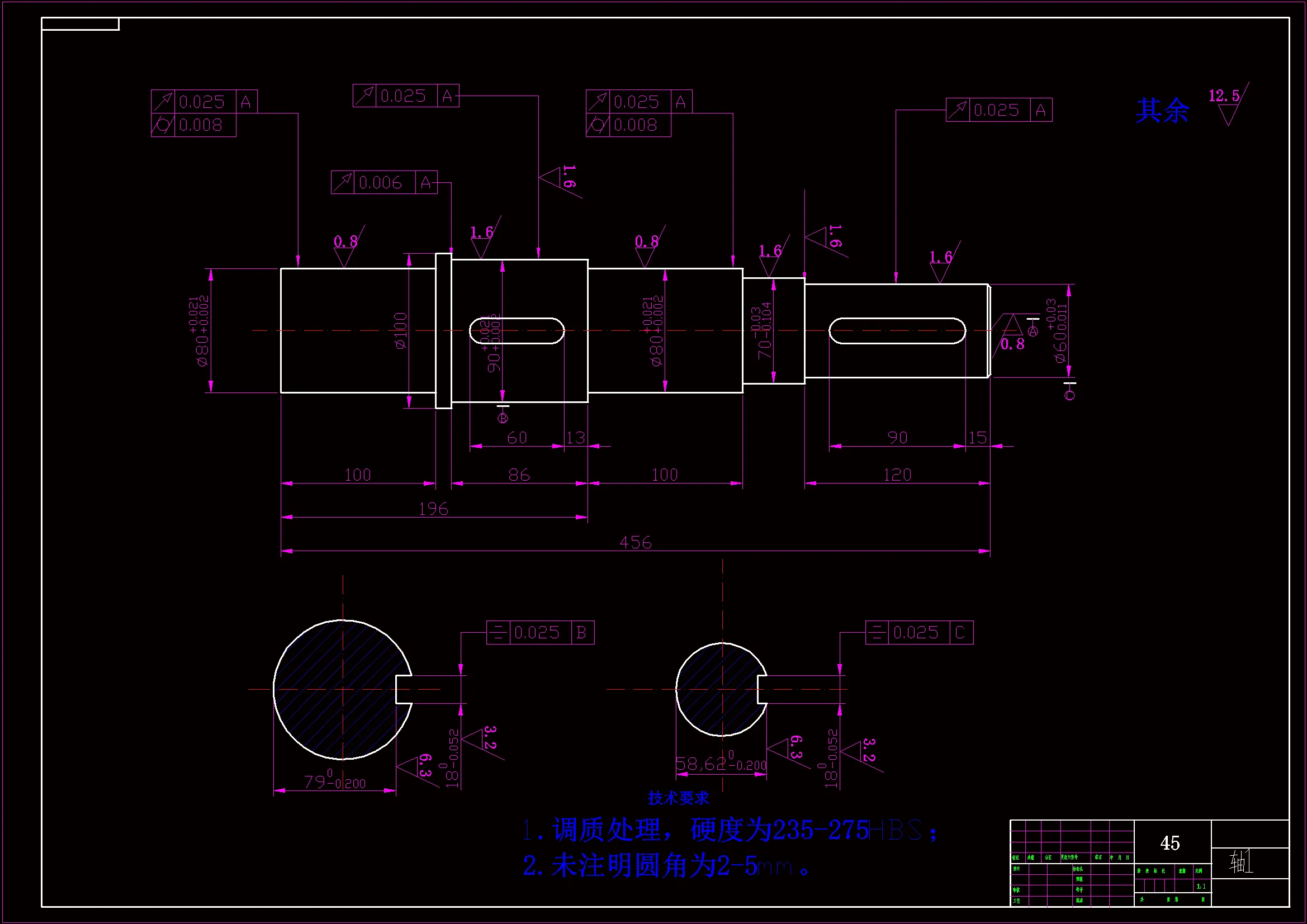Select the 86 segment length dimension
The image size is (1307, 924).
[519, 475]
